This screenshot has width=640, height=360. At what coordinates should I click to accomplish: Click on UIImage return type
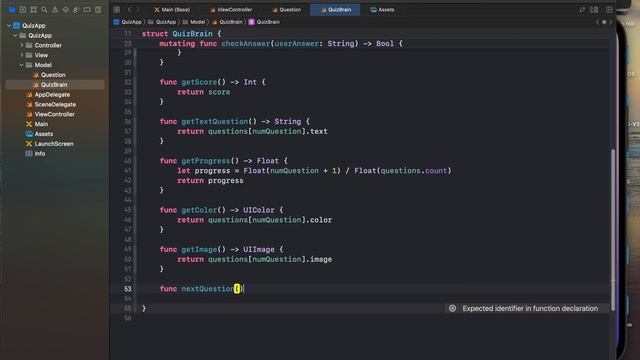(x=259, y=249)
